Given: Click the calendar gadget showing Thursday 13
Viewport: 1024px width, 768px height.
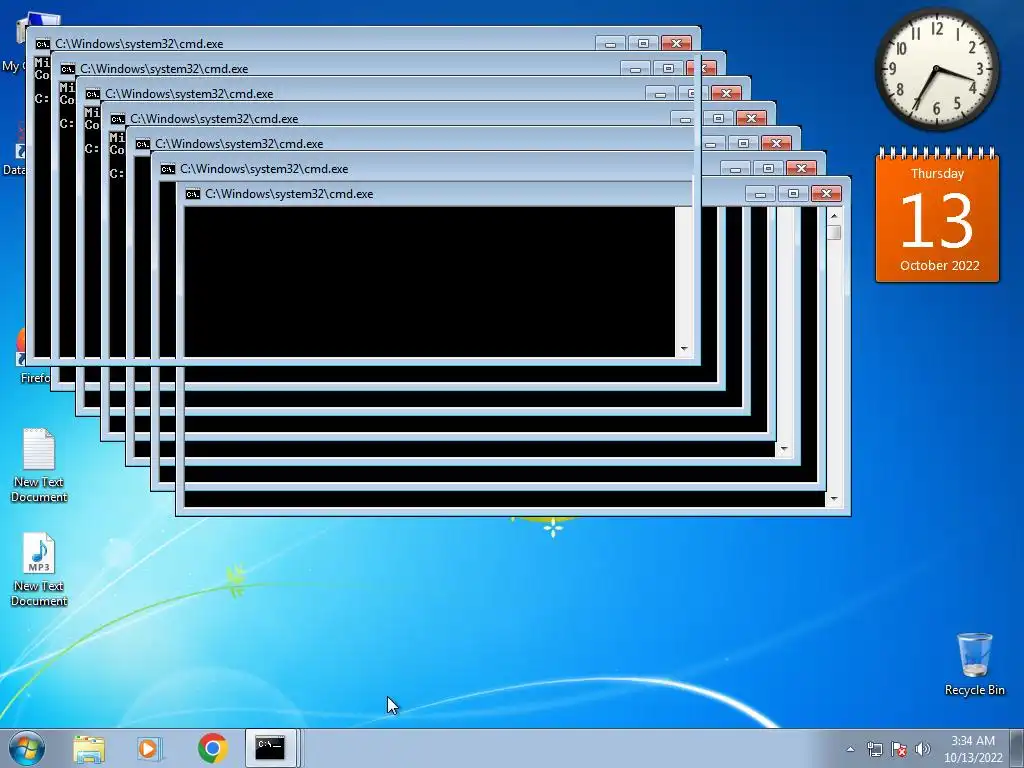Looking at the screenshot, I should (937, 215).
